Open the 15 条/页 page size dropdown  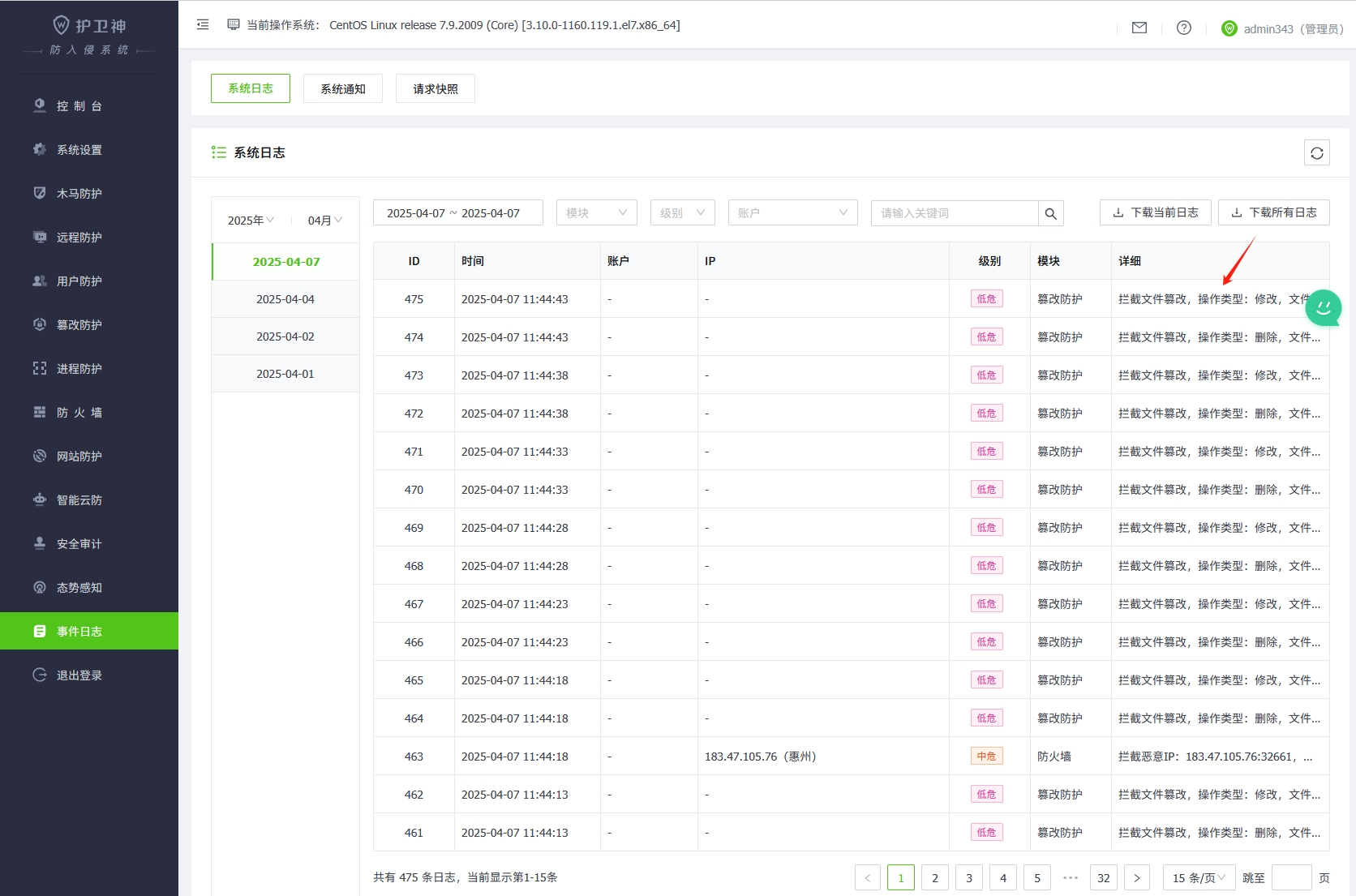[1199, 878]
